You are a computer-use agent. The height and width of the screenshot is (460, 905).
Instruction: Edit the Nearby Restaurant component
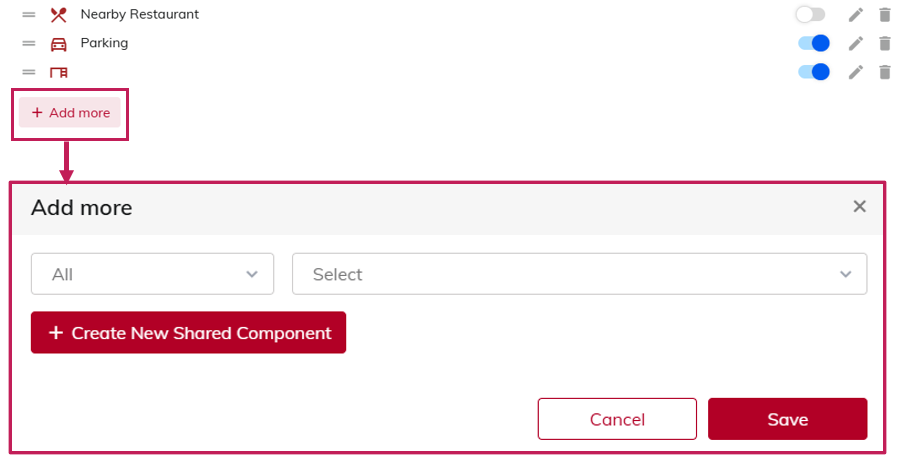point(855,15)
